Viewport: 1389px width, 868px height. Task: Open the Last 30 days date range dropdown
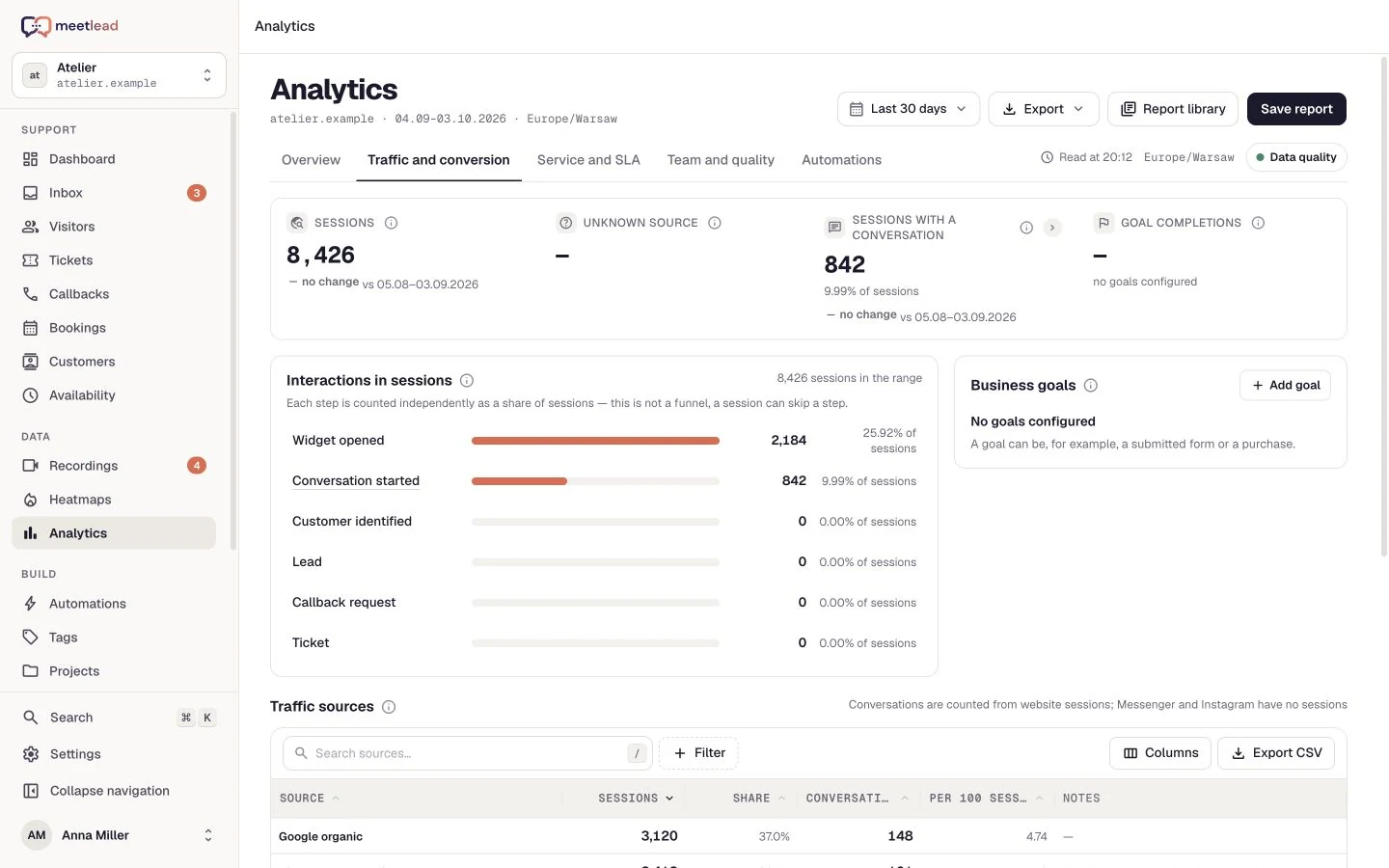click(909, 109)
